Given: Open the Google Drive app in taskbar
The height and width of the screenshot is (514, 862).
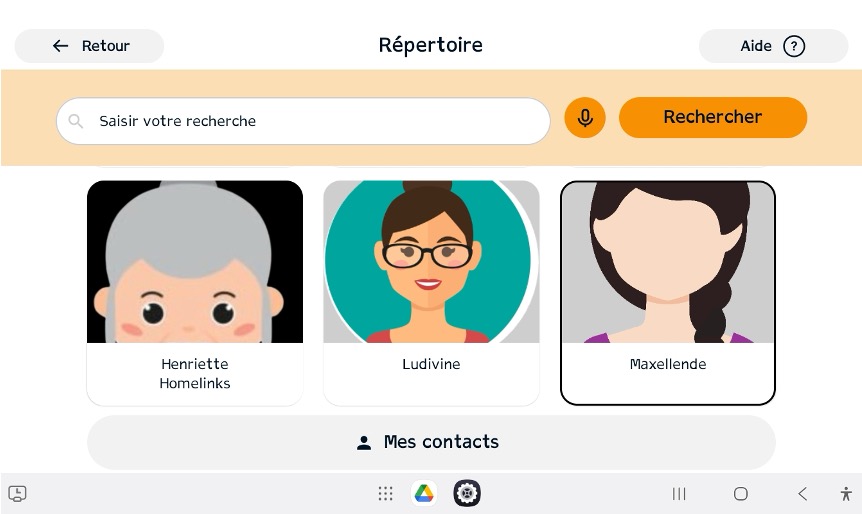Looking at the screenshot, I should [x=424, y=493].
